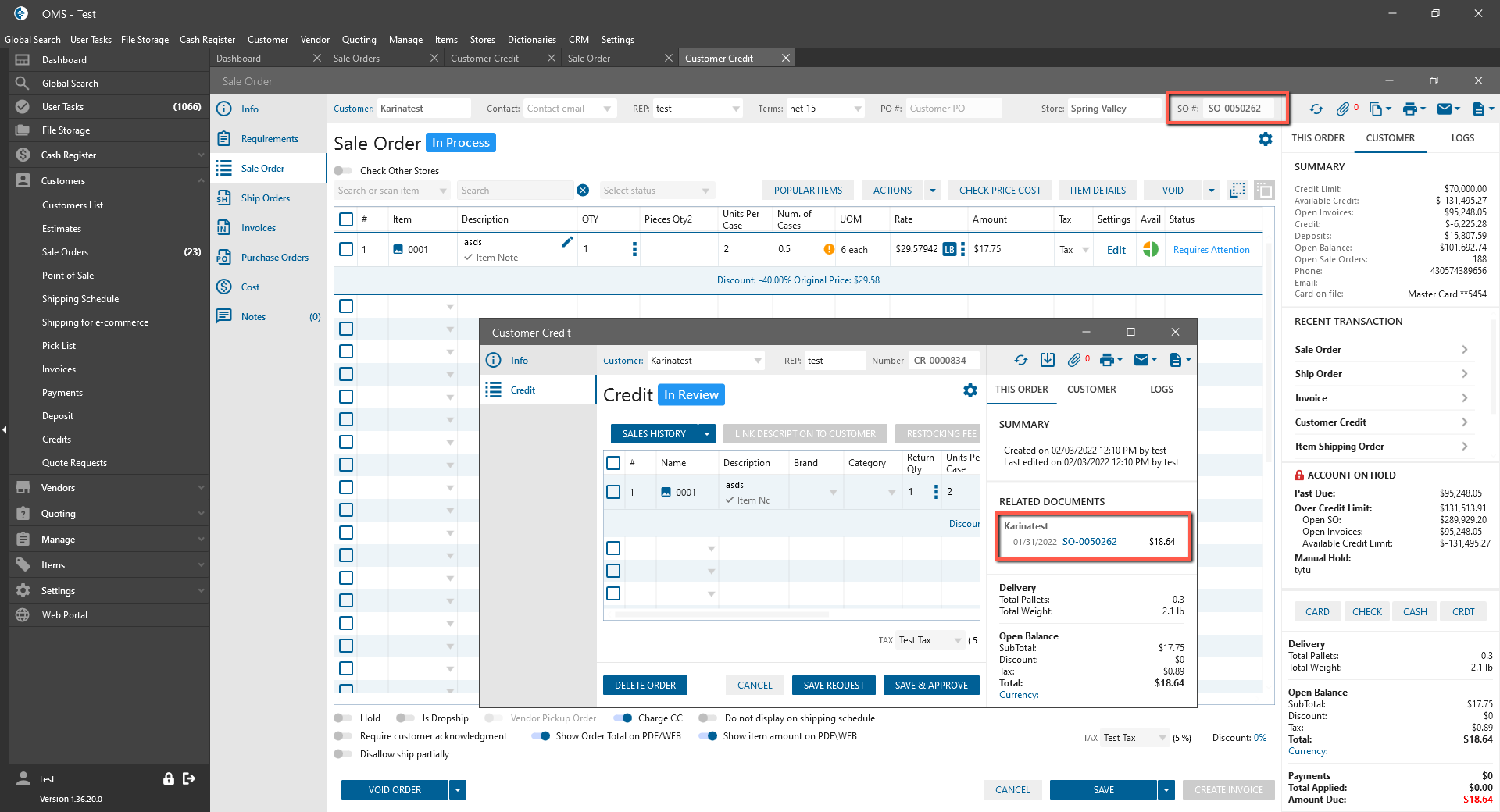Open the Sale Order attachments paperclip
The image size is (1500, 812).
click(1343, 109)
